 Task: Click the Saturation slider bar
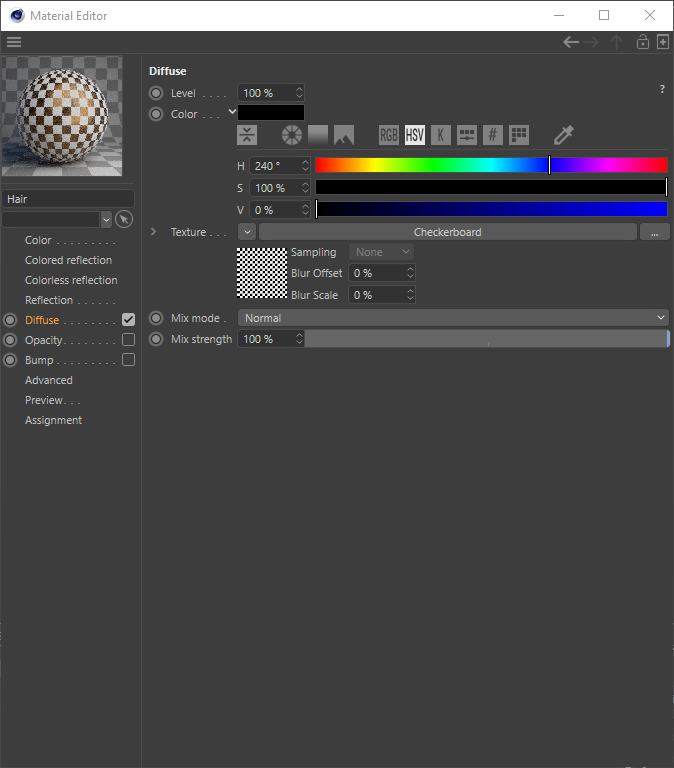[x=491, y=187]
